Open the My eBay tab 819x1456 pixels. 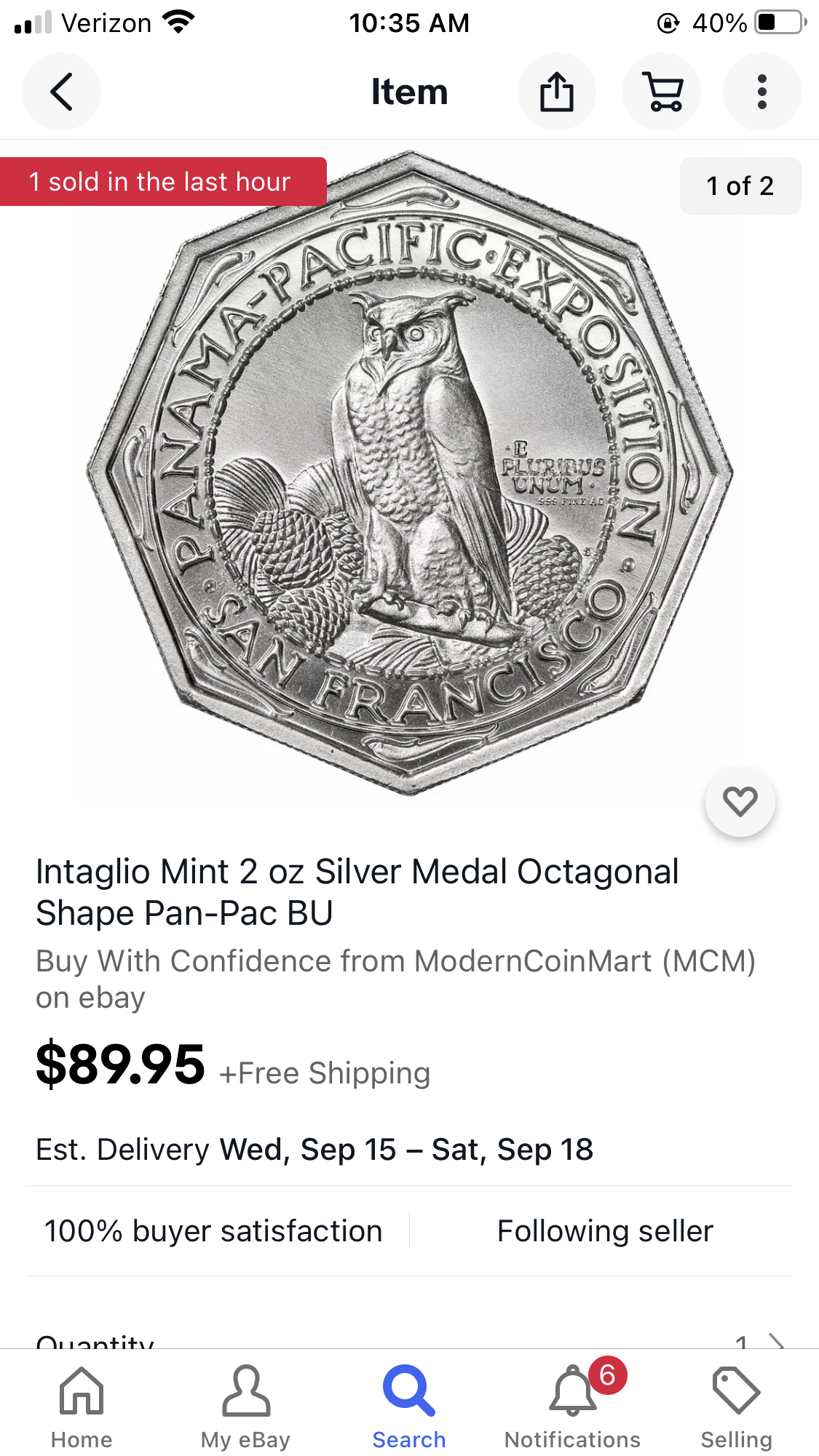(x=245, y=1408)
